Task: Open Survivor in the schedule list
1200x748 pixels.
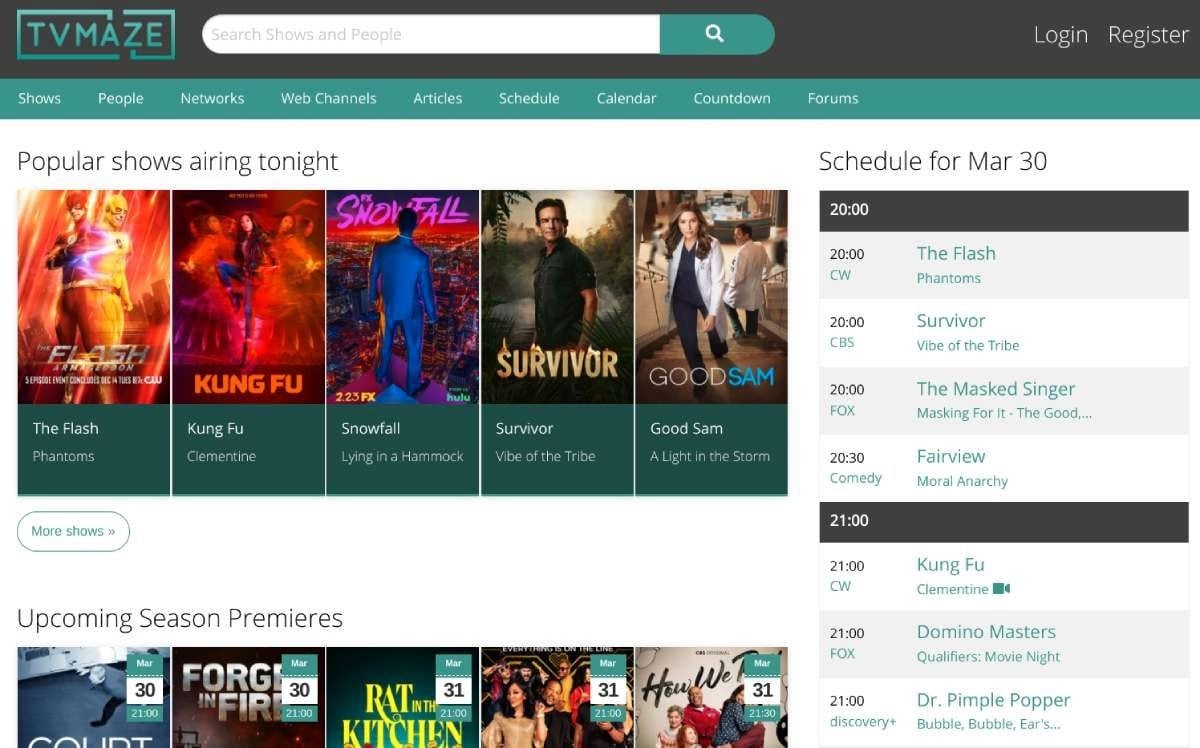Action: (x=951, y=320)
